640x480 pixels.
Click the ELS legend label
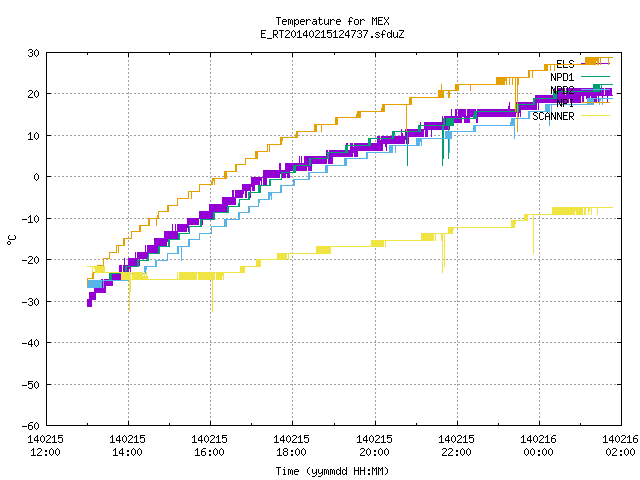(565, 64)
